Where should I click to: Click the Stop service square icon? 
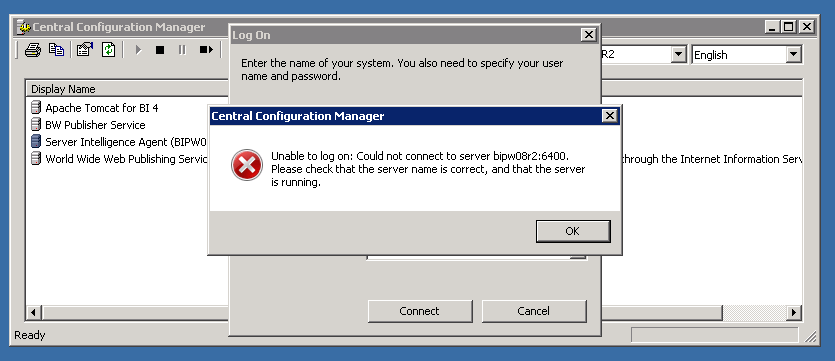coord(160,50)
